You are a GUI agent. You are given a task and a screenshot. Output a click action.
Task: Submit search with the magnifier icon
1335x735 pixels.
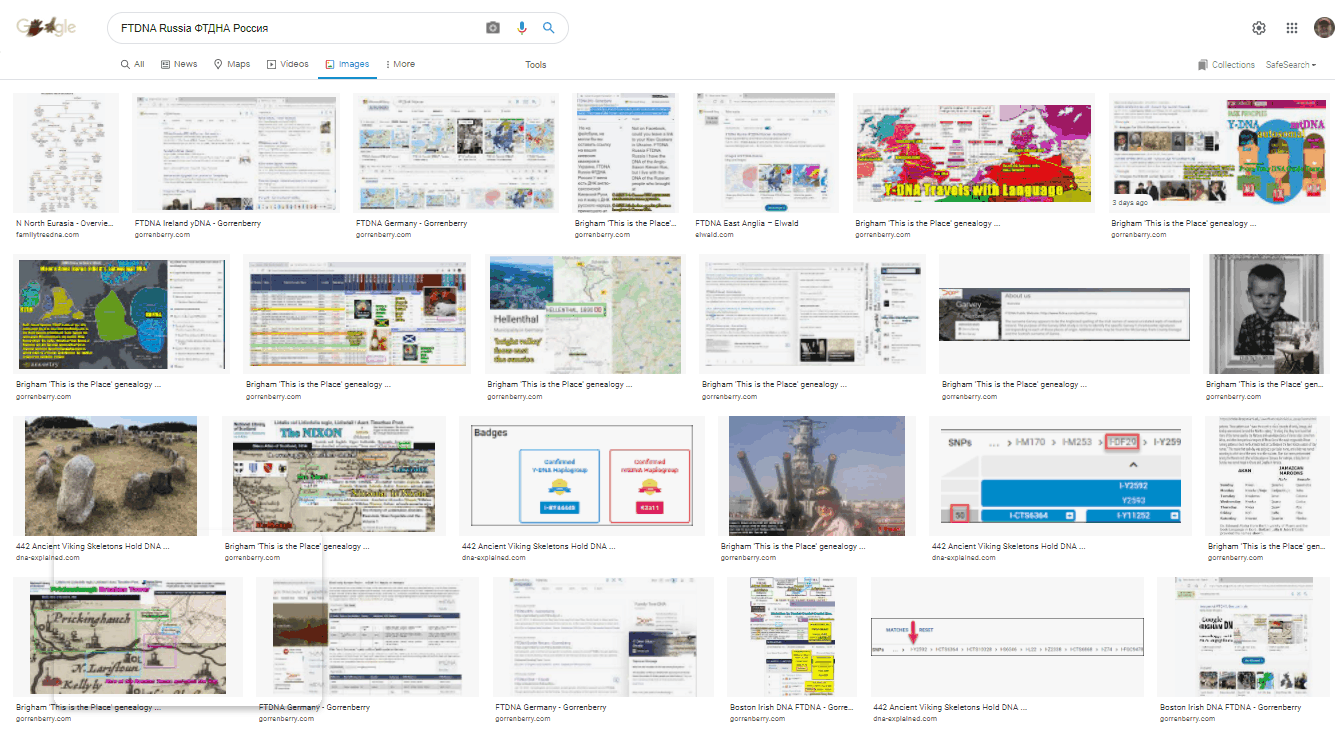point(549,28)
